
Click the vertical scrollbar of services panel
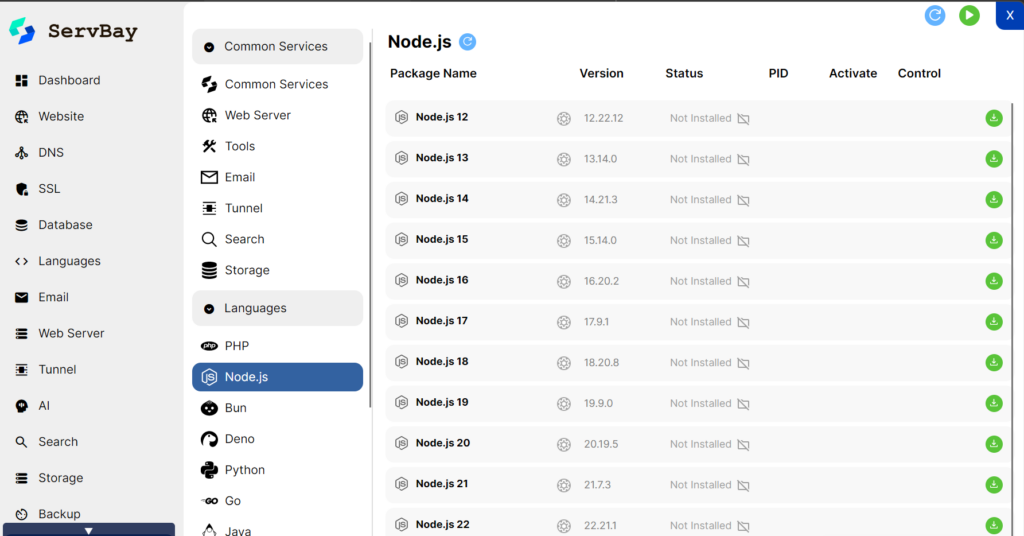(371, 250)
